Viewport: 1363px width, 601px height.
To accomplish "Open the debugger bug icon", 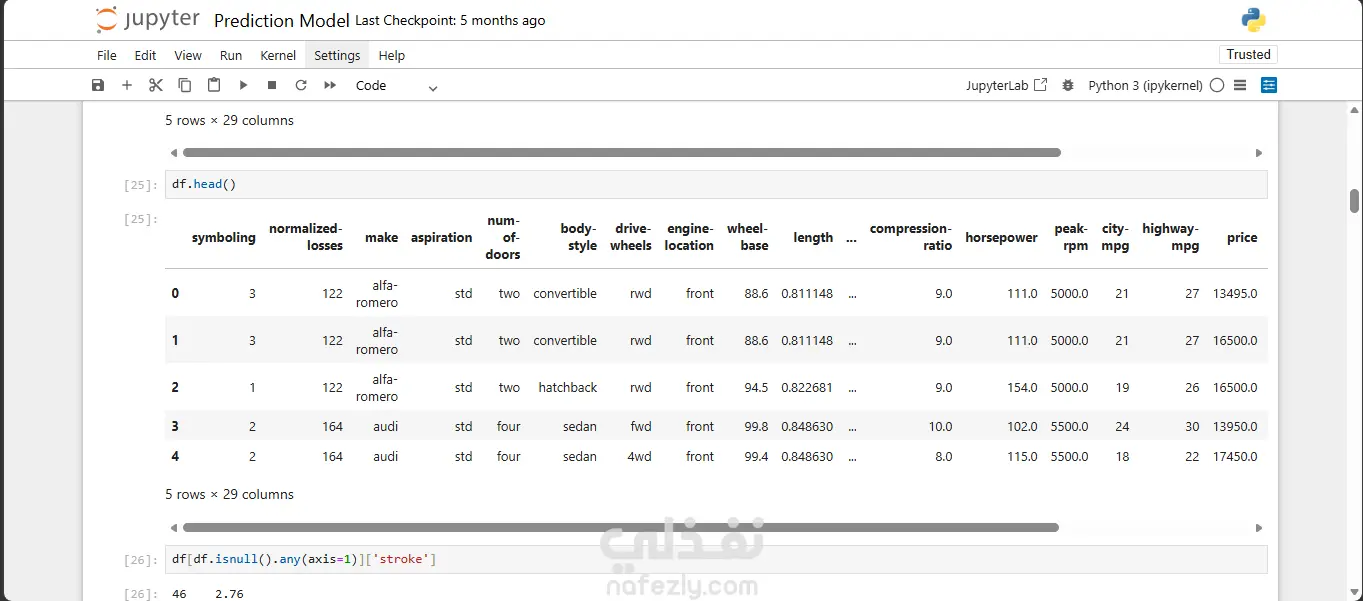I will pyautogui.click(x=1068, y=86).
